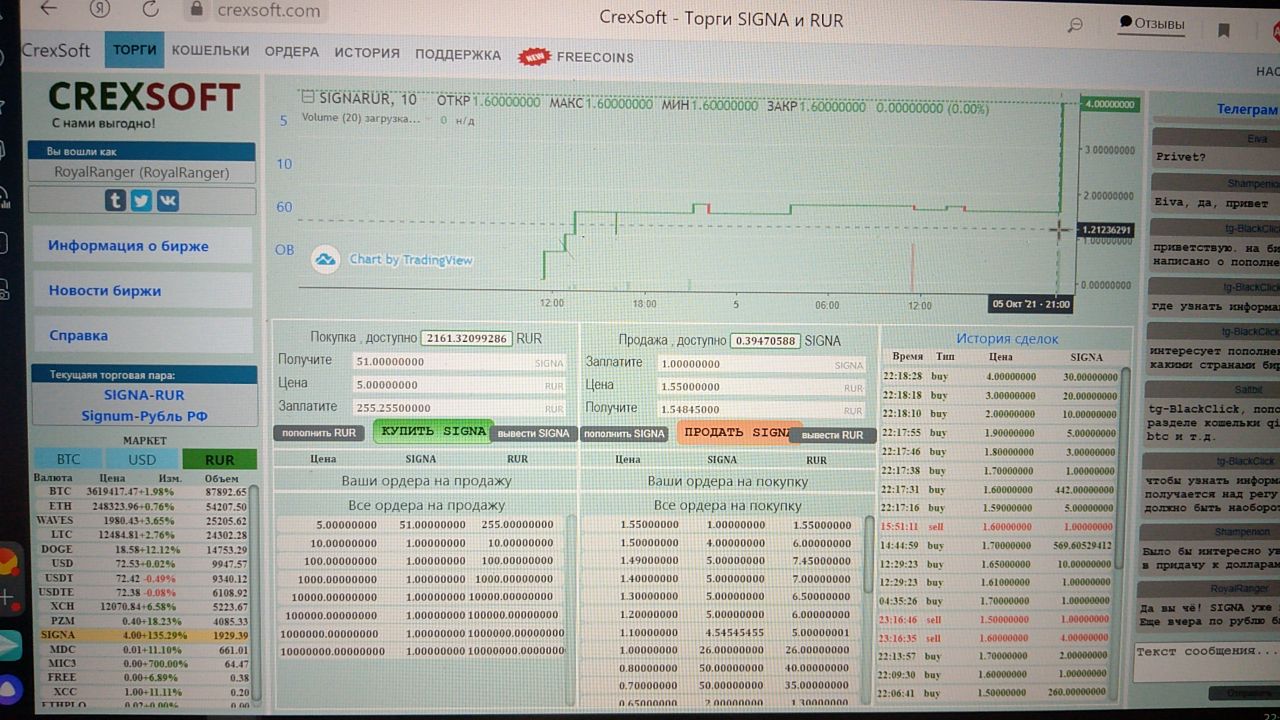Open the Twitter social link icon
The height and width of the screenshot is (720, 1280).
point(141,200)
